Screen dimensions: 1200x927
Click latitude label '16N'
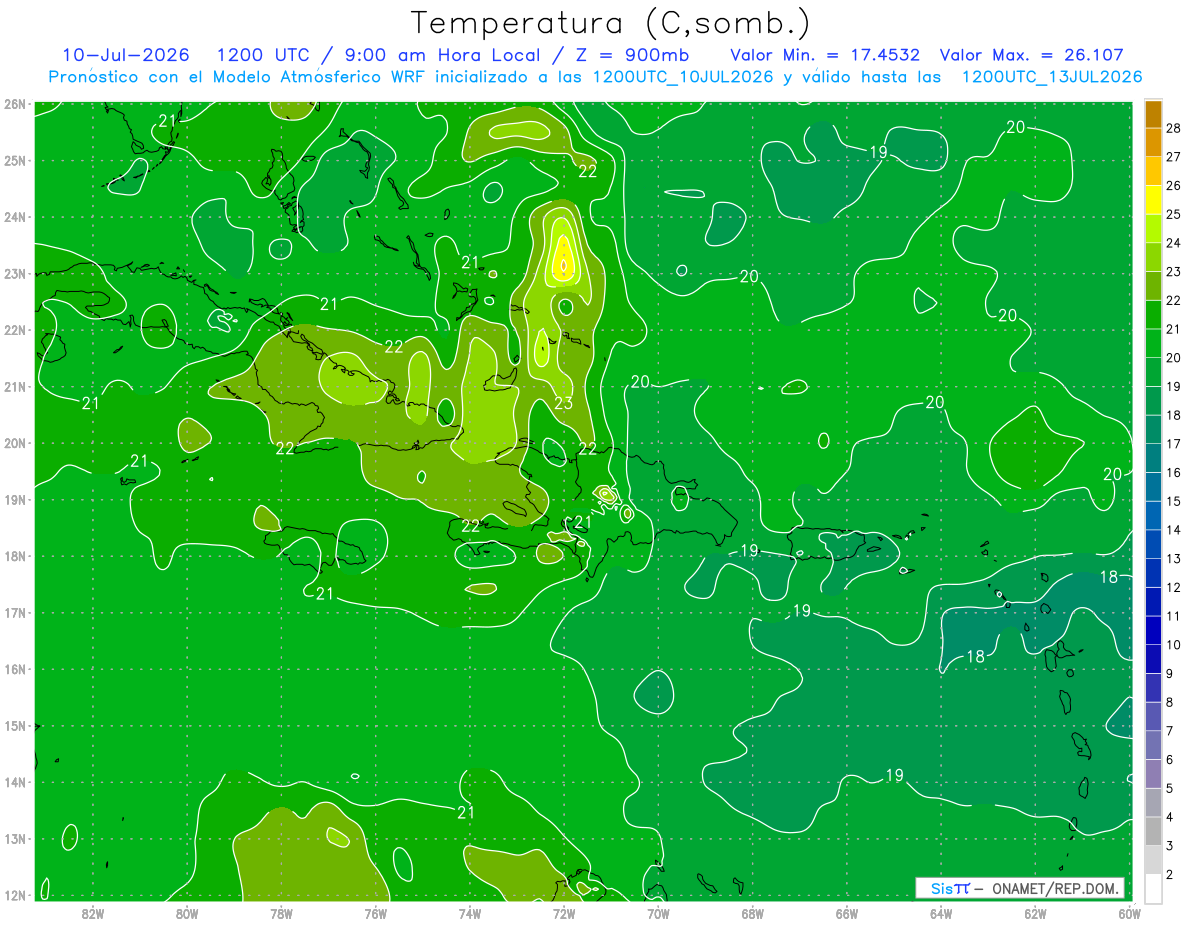pos(15,669)
